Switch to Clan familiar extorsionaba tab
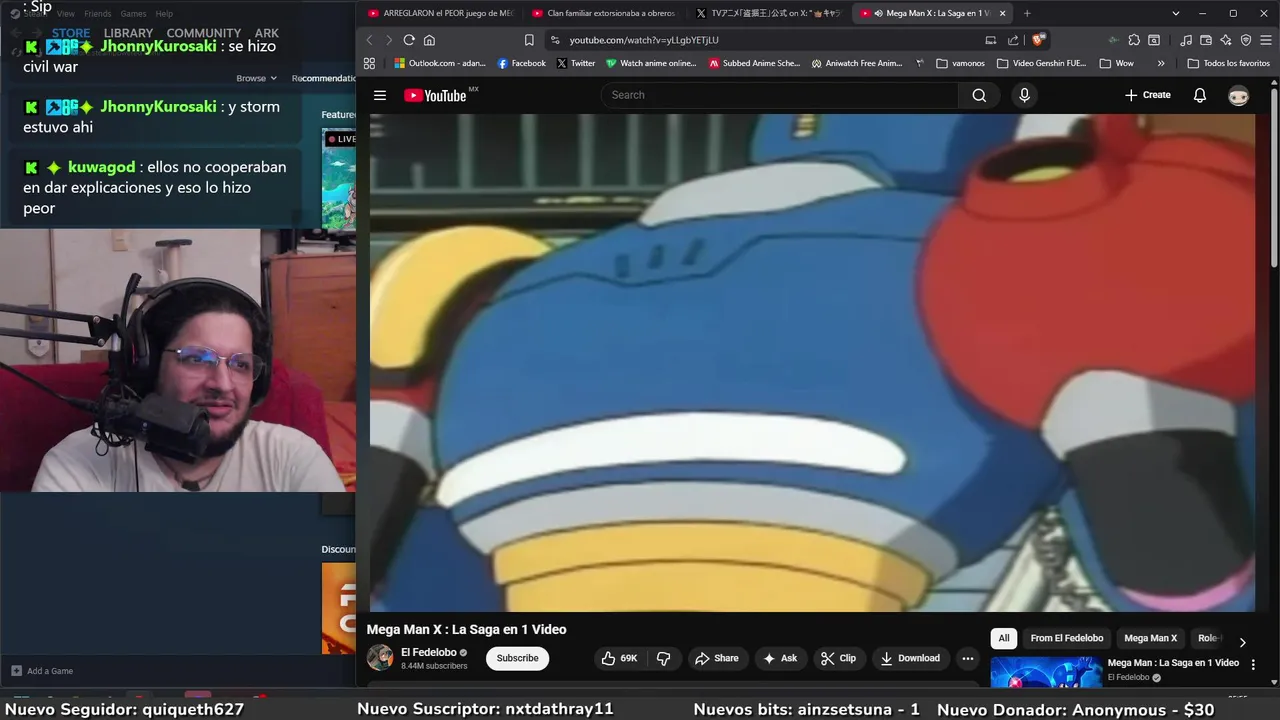The width and height of the screenshot is (1280, 720). point(605,13)
